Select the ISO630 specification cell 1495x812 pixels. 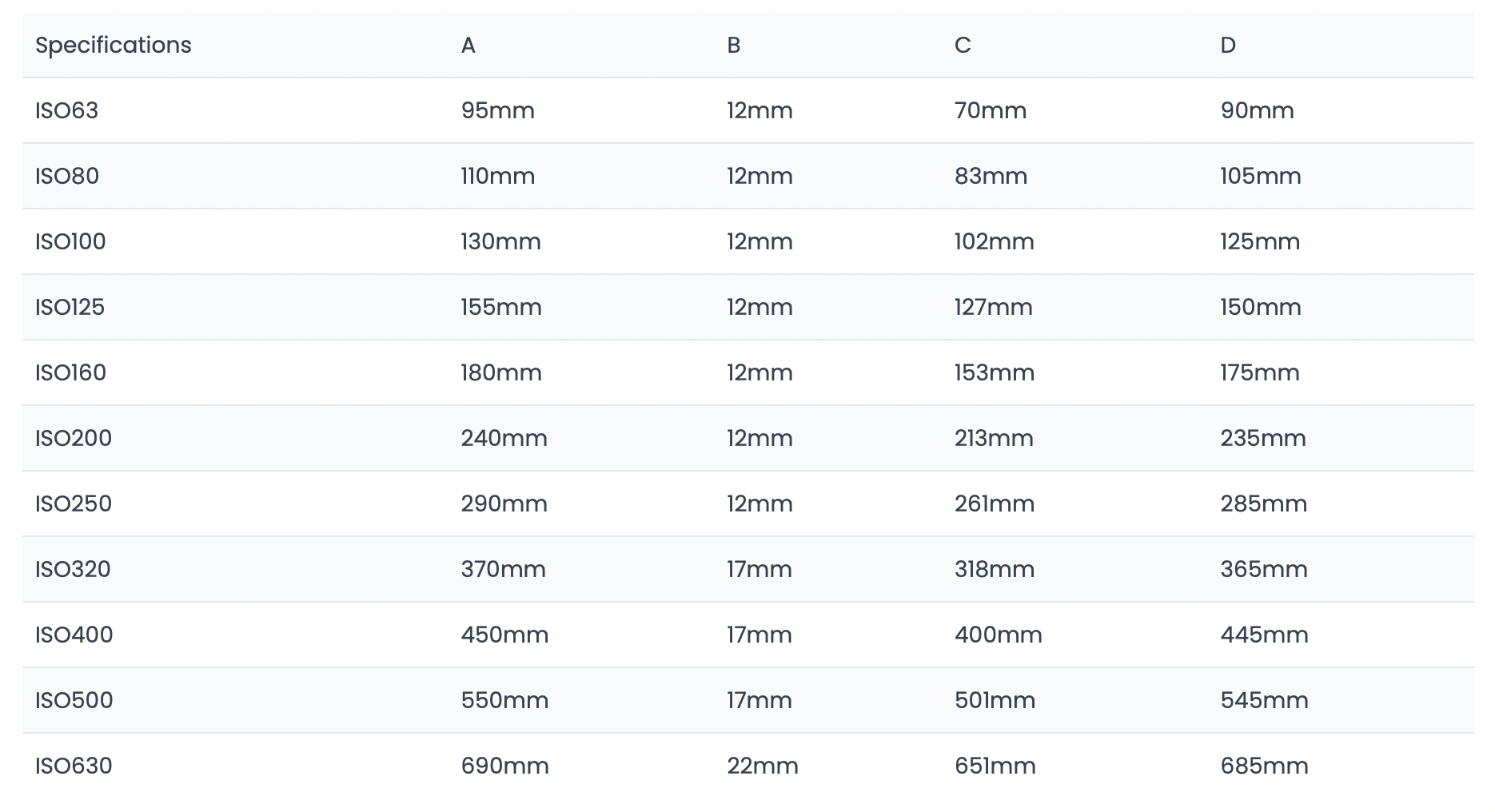click(x=74, y=766)
